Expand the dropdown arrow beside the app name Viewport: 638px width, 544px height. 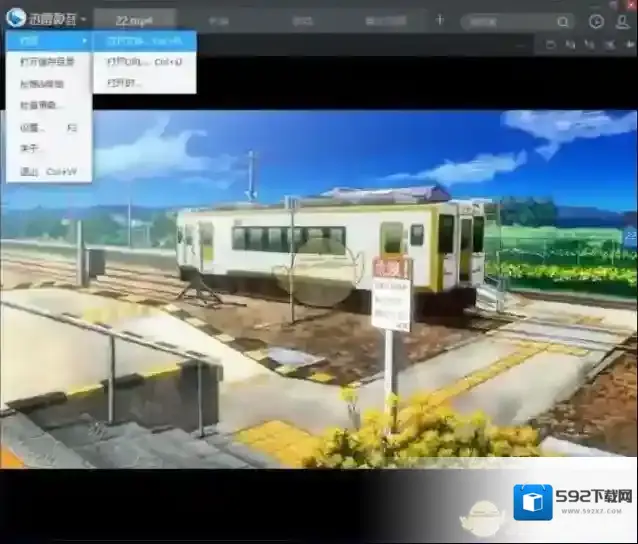[x=84, y=20]
